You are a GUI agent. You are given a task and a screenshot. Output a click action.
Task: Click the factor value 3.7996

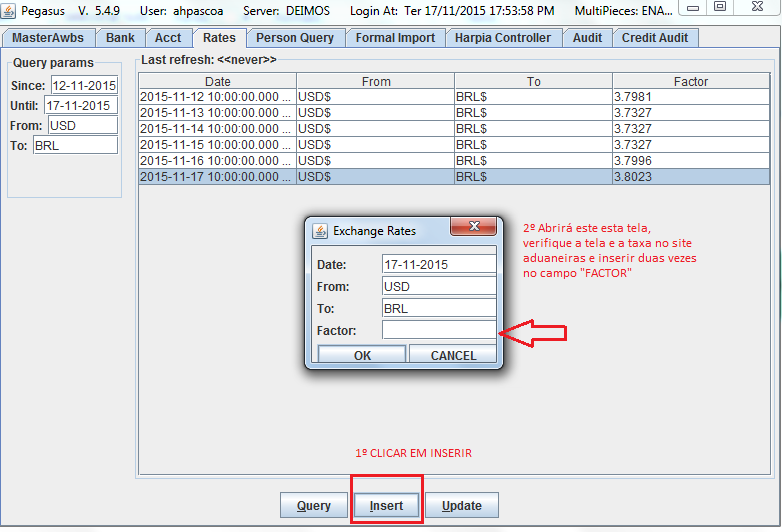pyautogui.click(x=633, y=161)
